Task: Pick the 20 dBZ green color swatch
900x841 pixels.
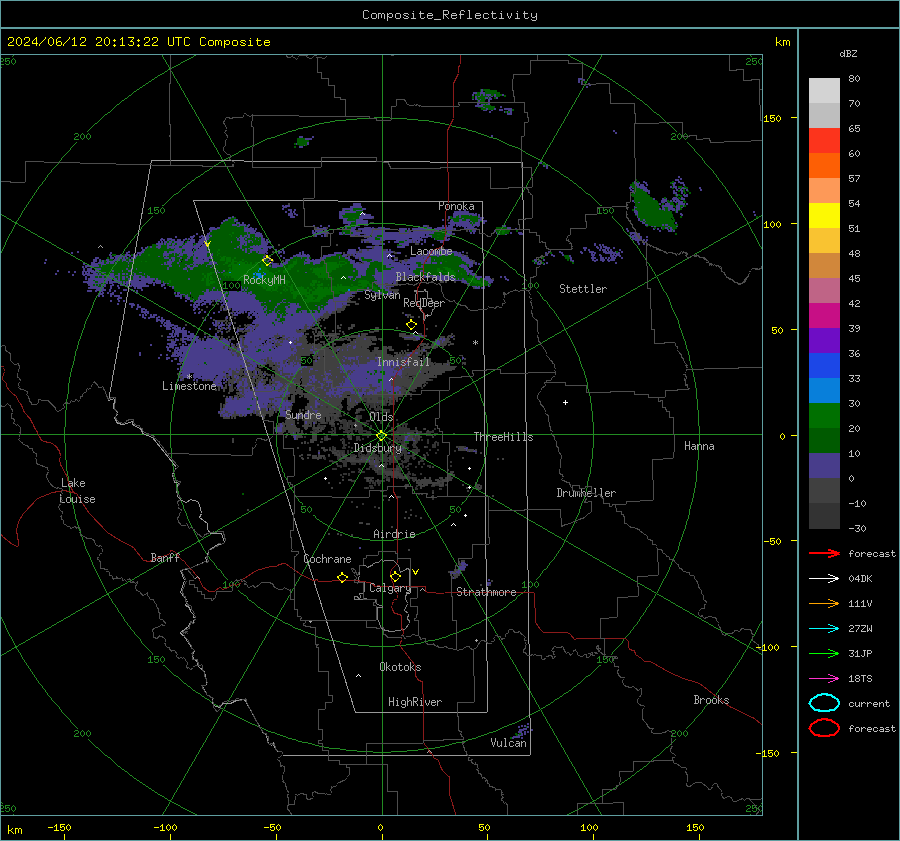Action: [824, 440]
